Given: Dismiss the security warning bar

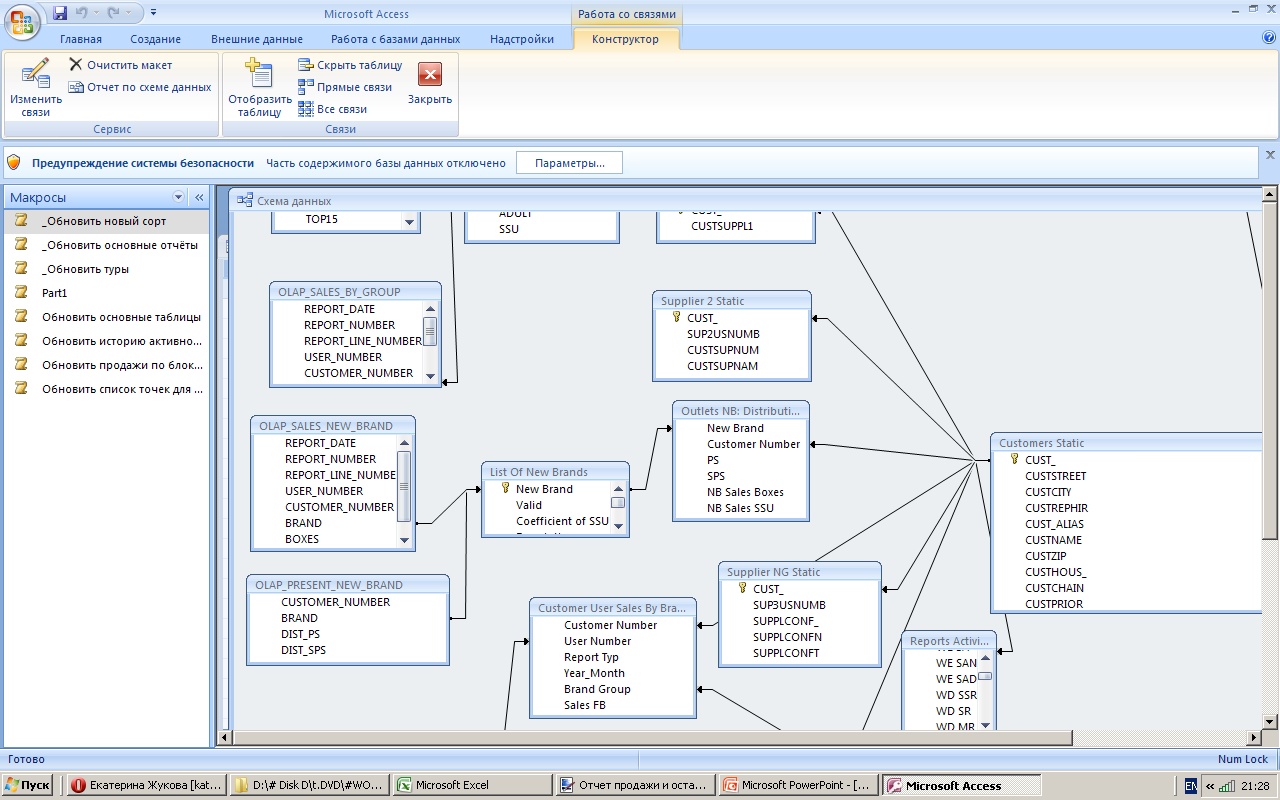Looking at the screenshot, I should (x=1271, y=155).
